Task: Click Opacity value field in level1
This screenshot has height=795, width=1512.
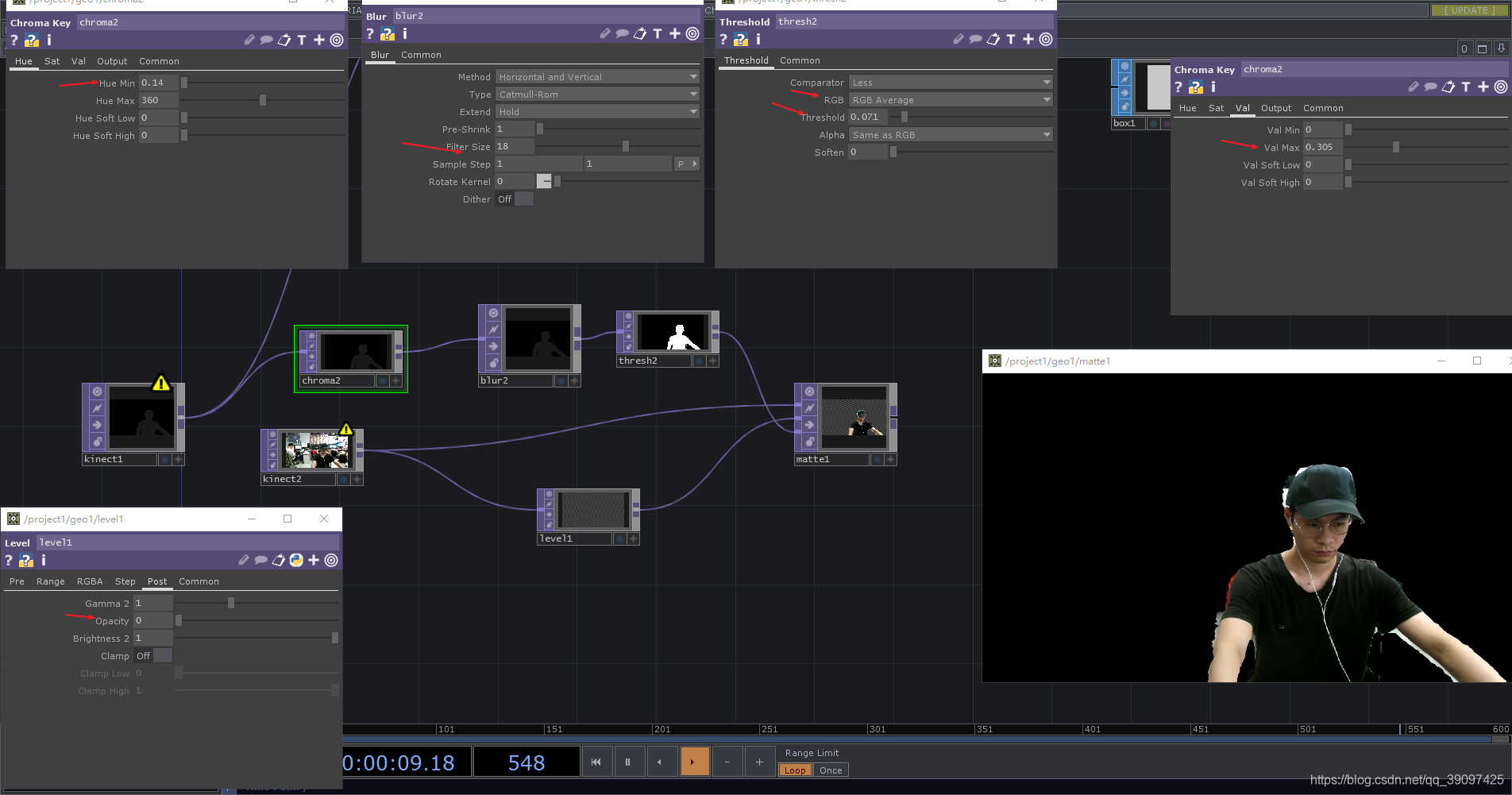Action: (153, 621)
